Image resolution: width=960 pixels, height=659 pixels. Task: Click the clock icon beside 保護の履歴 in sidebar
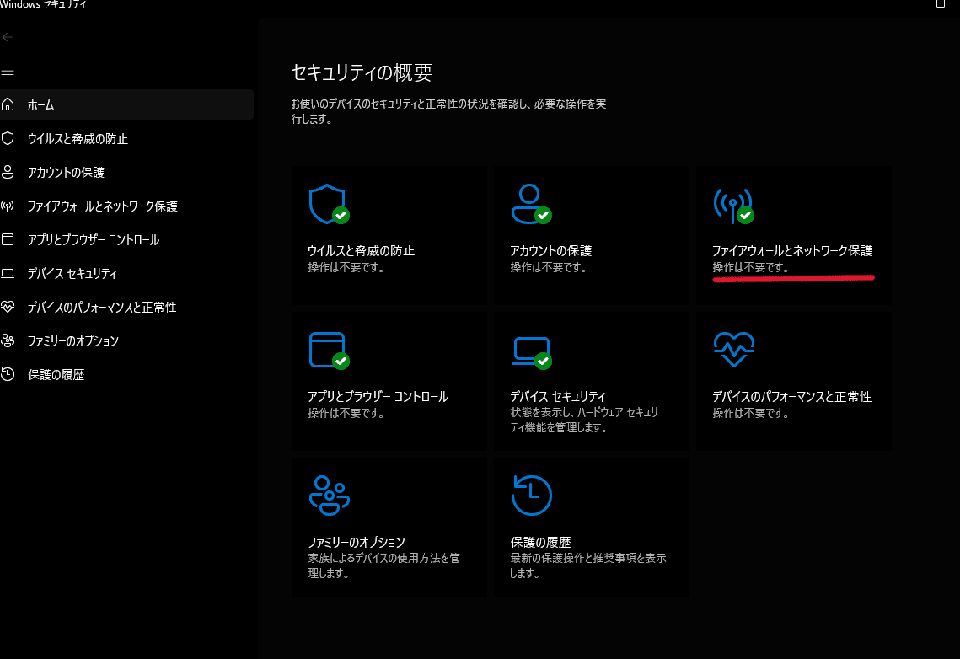pyautogui.click(x=7, y=374)
